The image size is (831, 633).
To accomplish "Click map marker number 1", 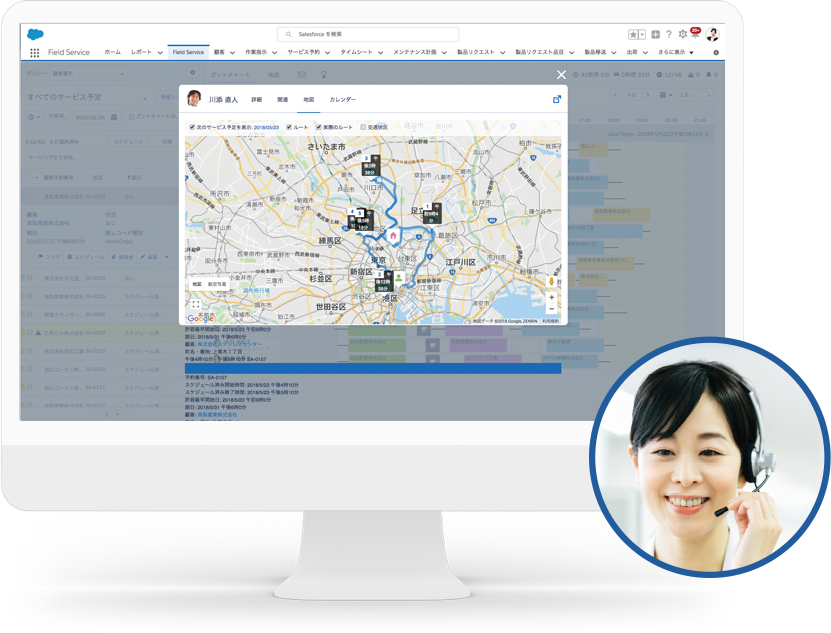I will click(431, 213).
